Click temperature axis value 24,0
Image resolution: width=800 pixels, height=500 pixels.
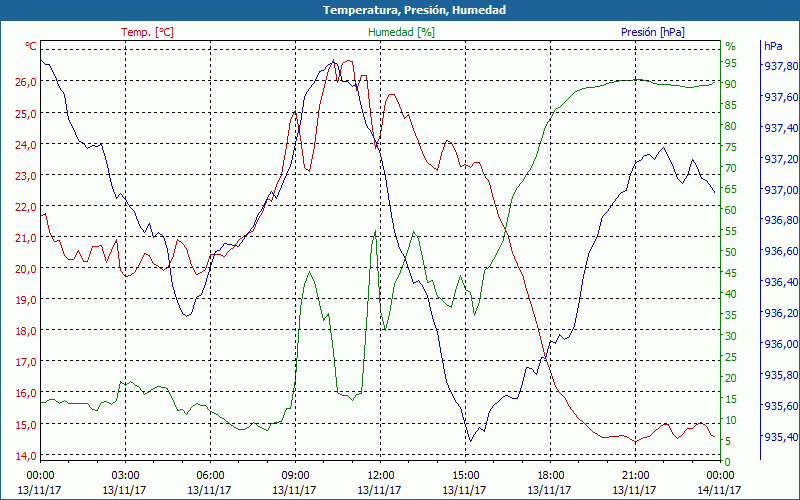[27, 144]
